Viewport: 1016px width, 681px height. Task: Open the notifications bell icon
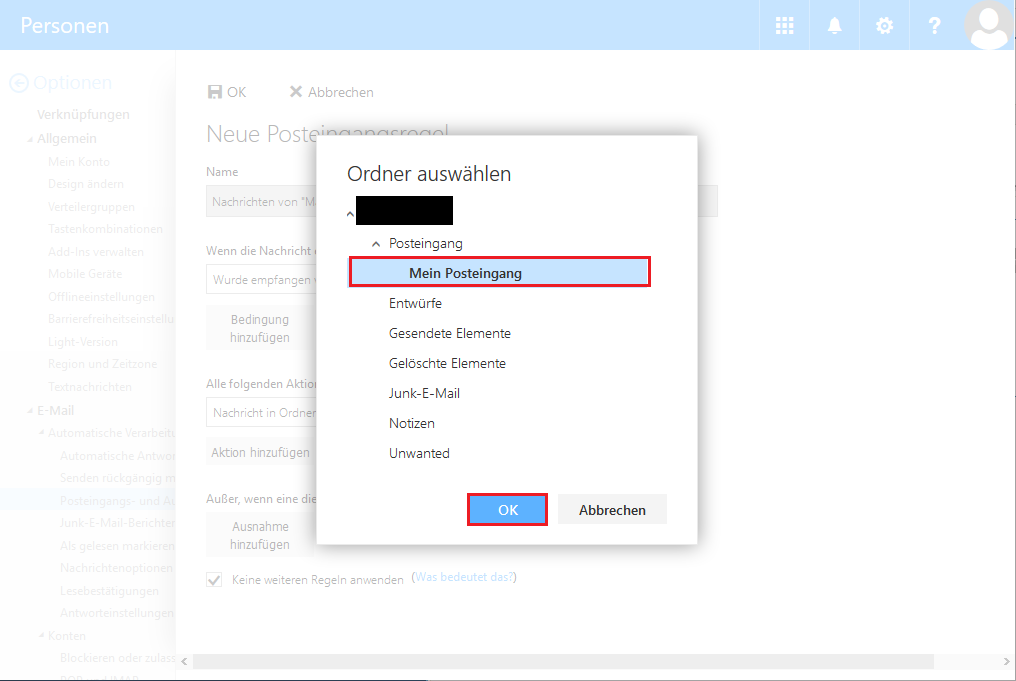834,25
